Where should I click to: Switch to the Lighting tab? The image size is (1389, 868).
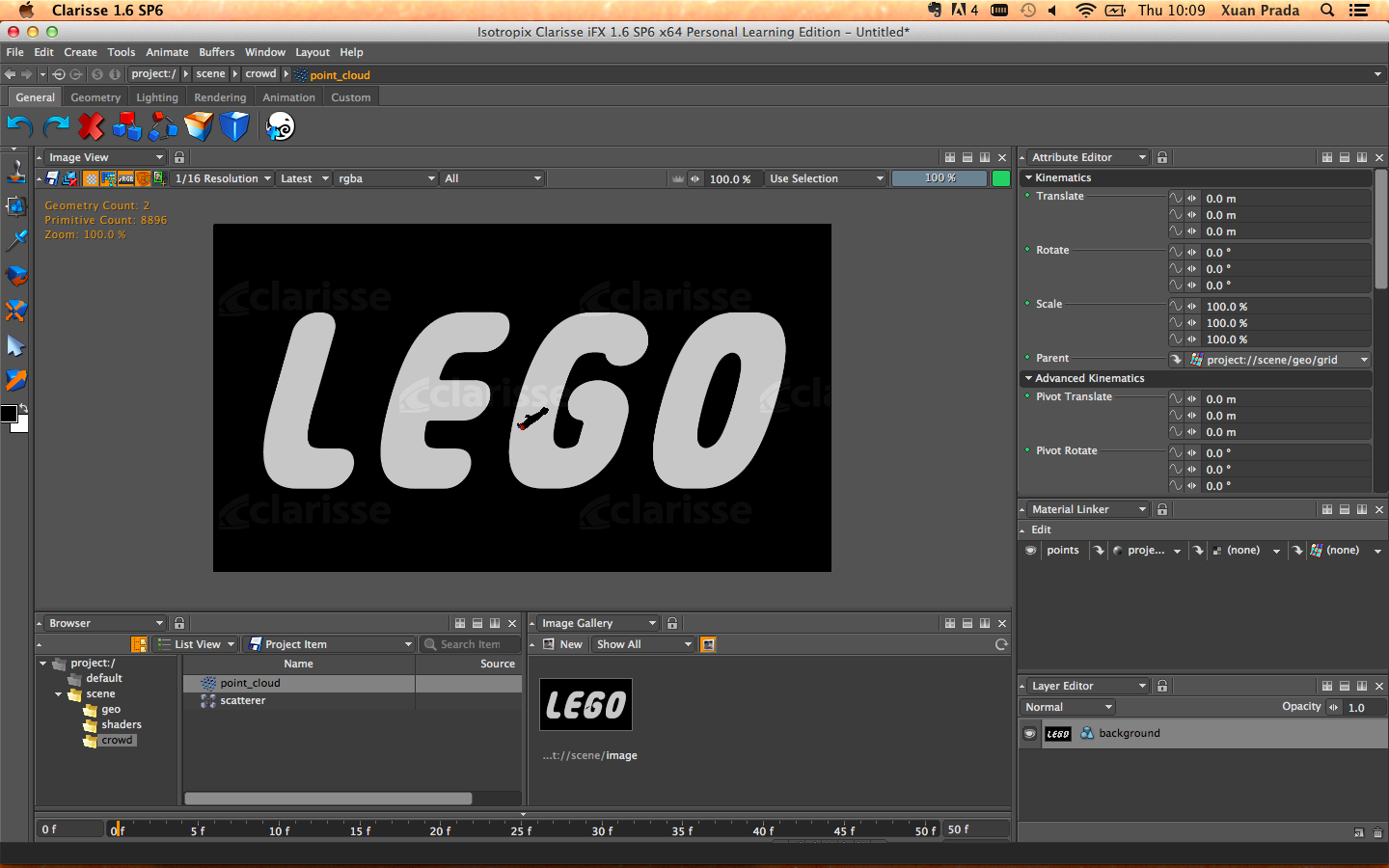(157, 97)
